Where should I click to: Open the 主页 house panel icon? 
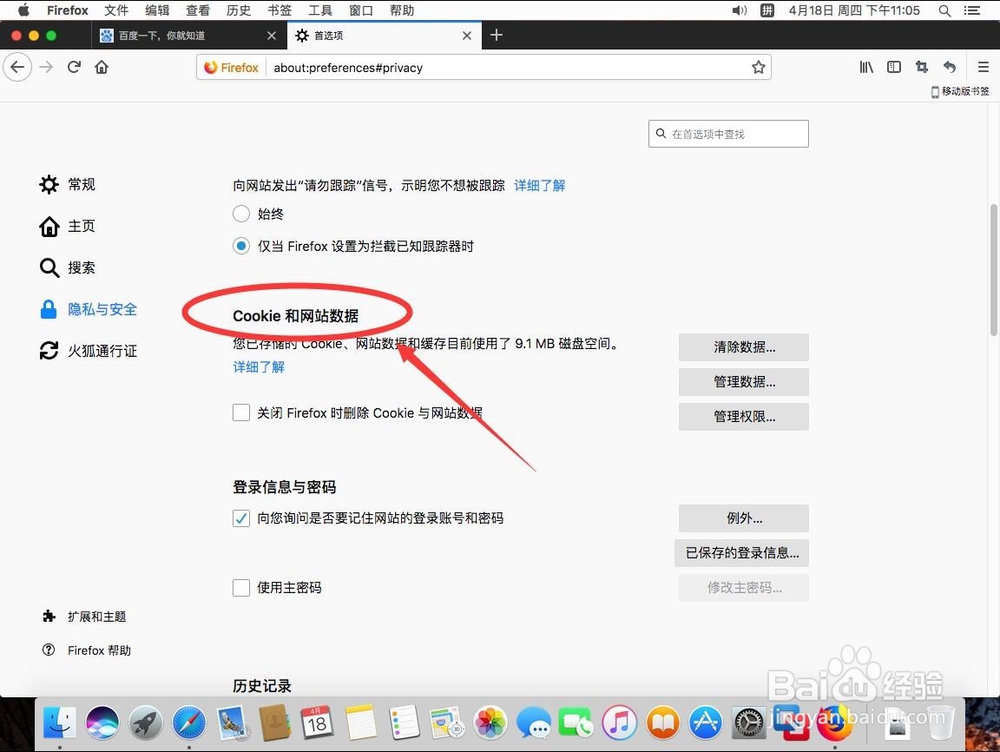[x=48, y=226]
